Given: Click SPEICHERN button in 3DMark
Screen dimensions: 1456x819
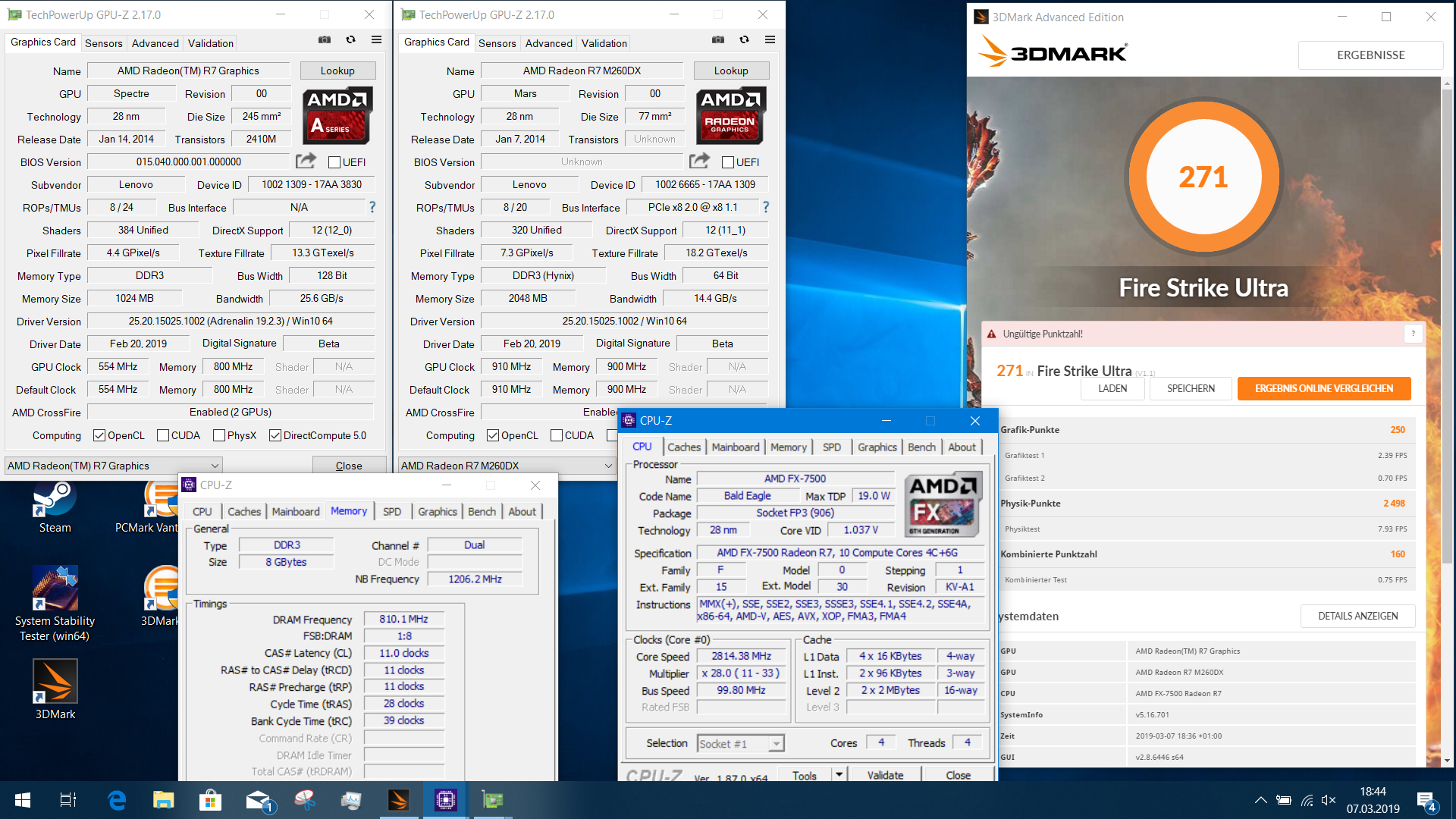Looking at the screenshot, I should [1191, 388].
